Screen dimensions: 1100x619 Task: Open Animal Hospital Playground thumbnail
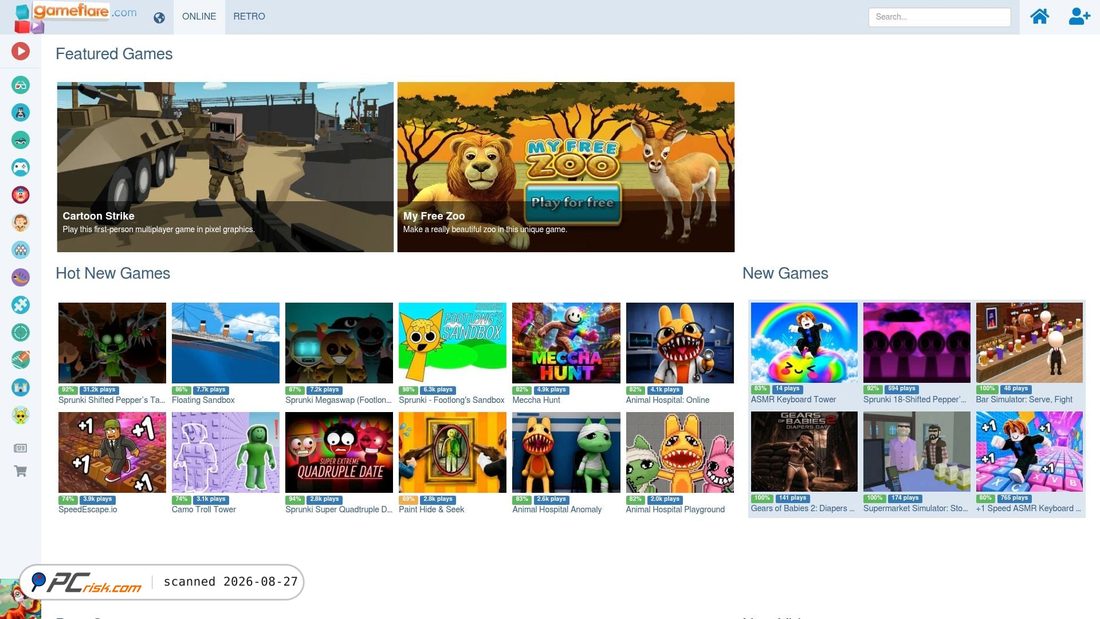680,453
